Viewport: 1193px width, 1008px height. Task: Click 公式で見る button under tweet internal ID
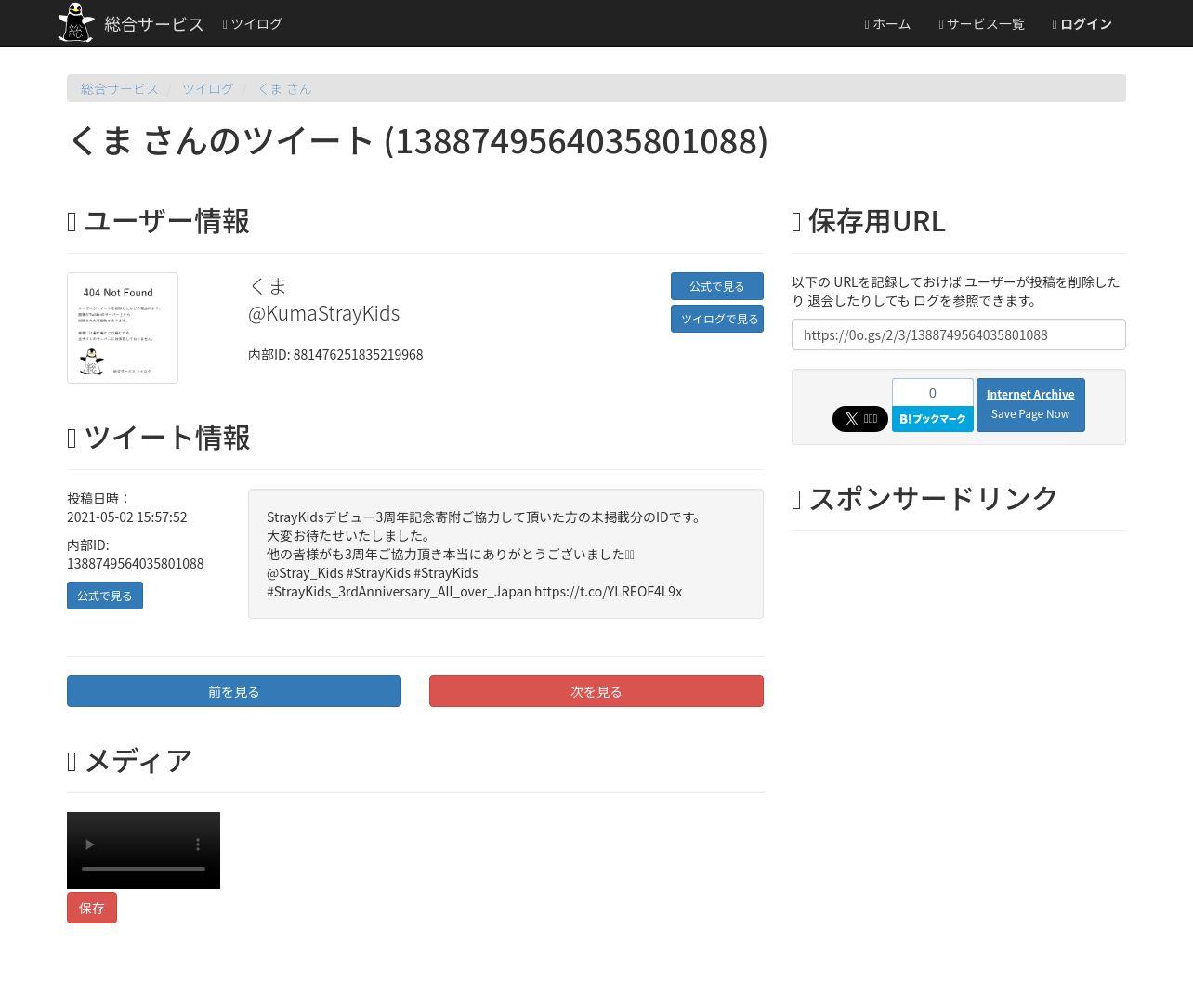tap(105, 596)
